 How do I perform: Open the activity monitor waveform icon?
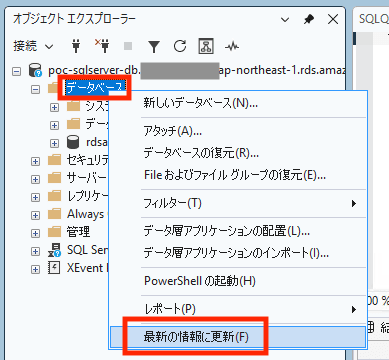tap(232, 46)
